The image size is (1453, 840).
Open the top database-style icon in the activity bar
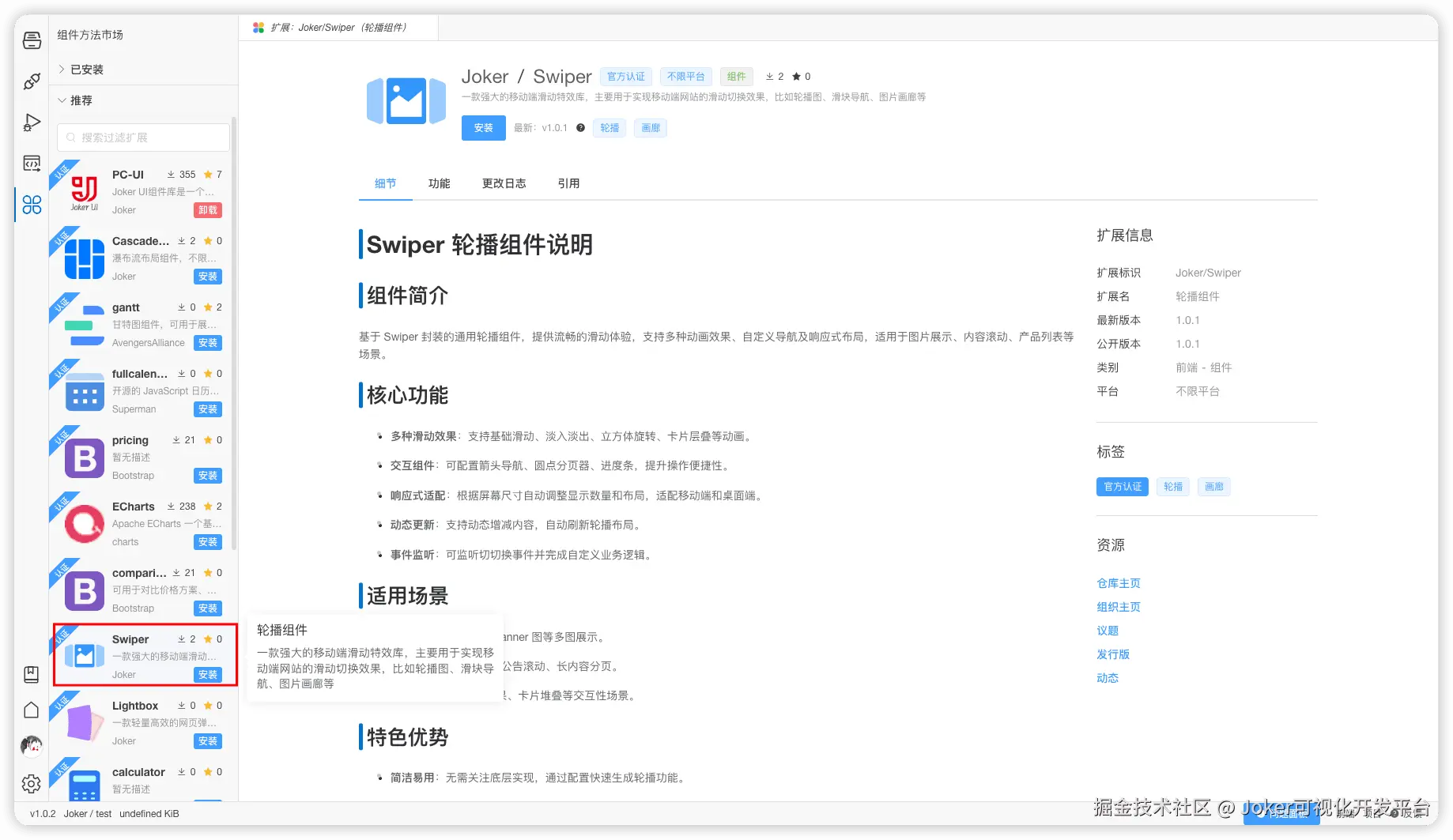(x=32, y=40)
